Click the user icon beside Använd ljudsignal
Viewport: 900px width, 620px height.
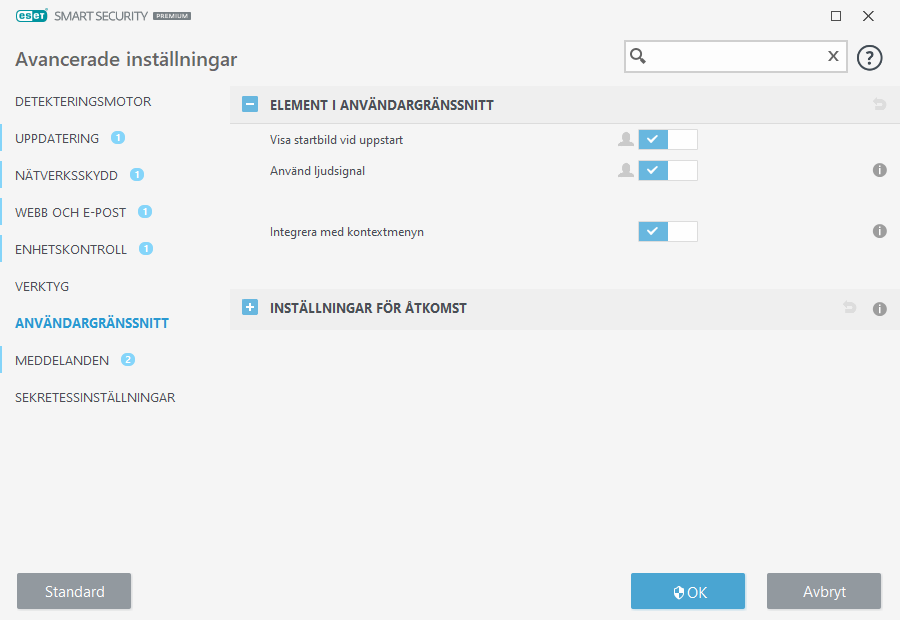(x=626, y=171)
